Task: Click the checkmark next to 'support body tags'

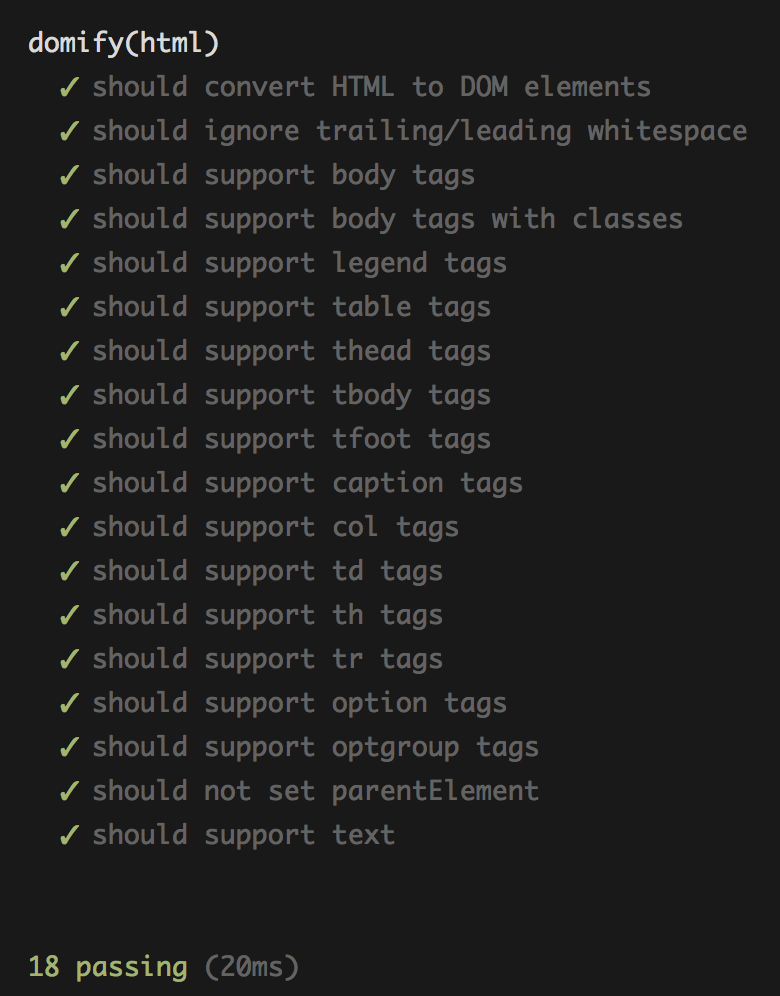Action: coord(69,175)
